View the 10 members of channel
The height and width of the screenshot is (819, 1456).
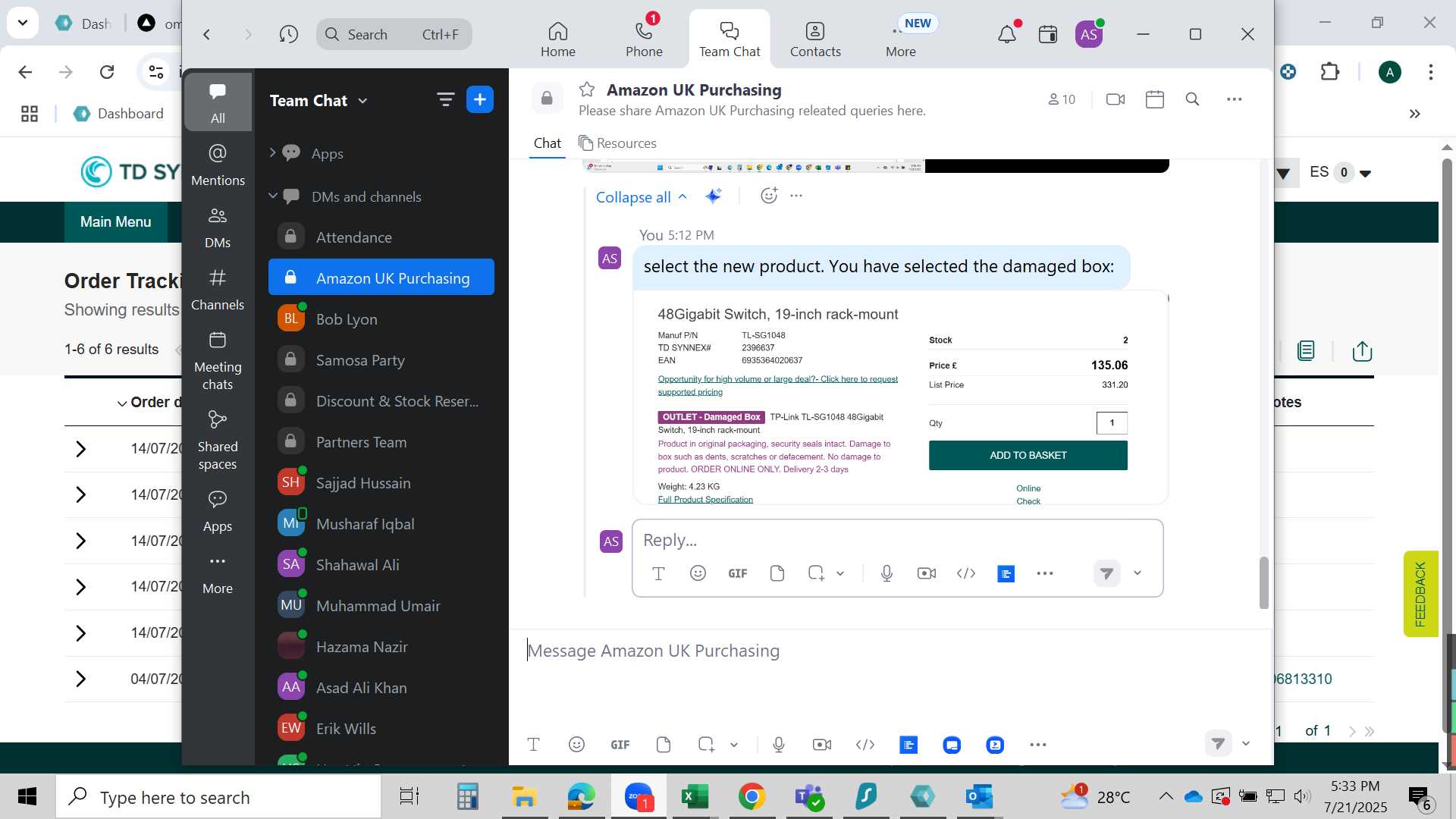click(1062, 99)
